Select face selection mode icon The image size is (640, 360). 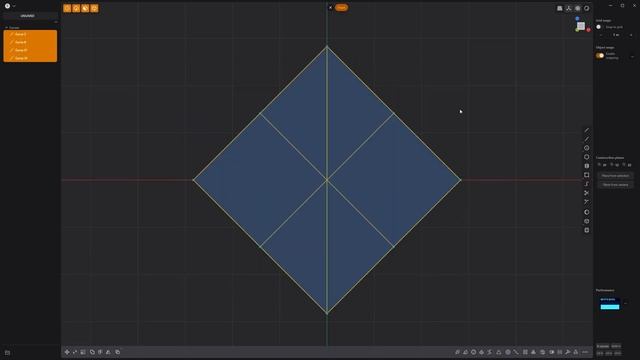85,8
